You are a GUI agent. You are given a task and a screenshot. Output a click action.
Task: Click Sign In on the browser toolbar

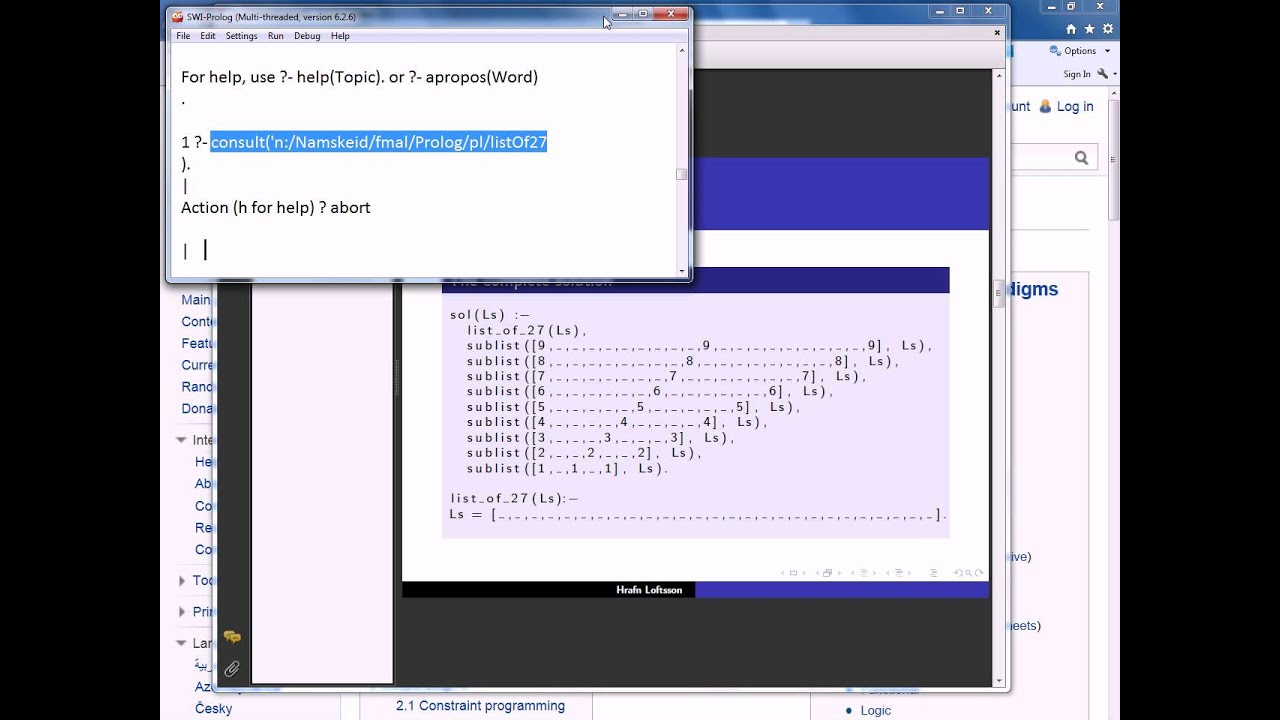pos(1077,74)
